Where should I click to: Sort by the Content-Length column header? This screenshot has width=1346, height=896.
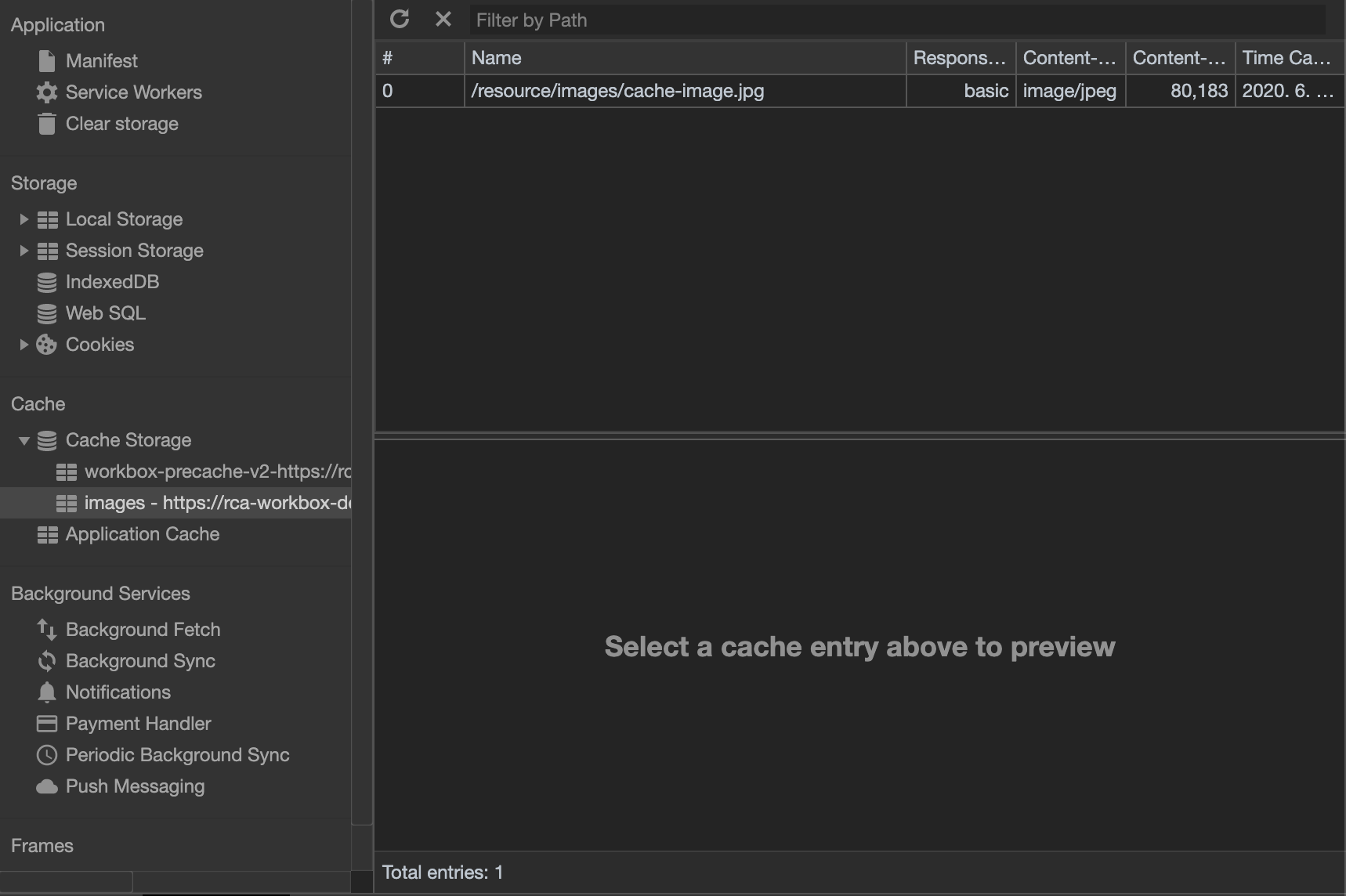(1181, 58)
